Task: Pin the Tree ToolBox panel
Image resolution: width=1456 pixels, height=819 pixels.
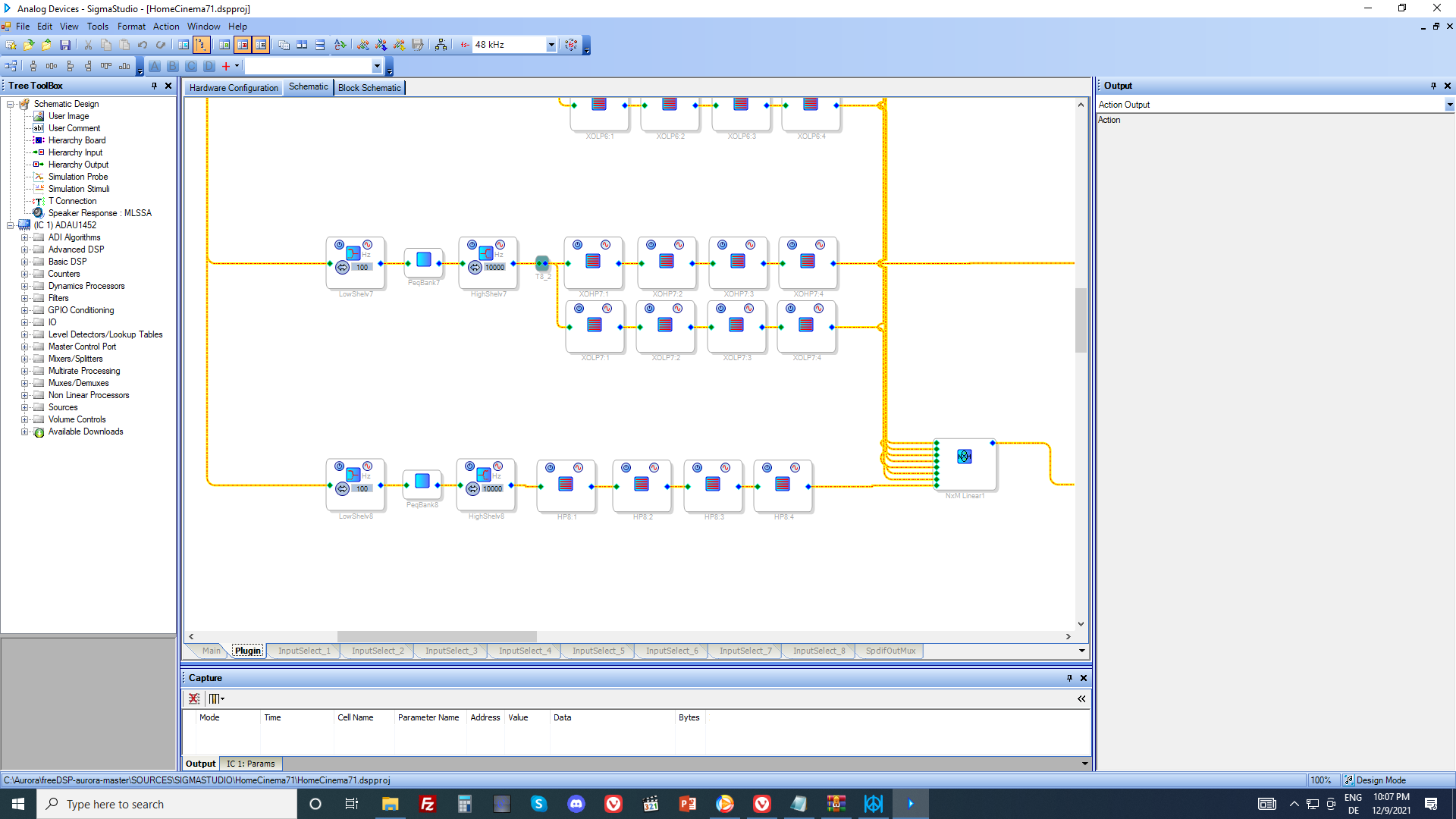Action: coord(154,86)
